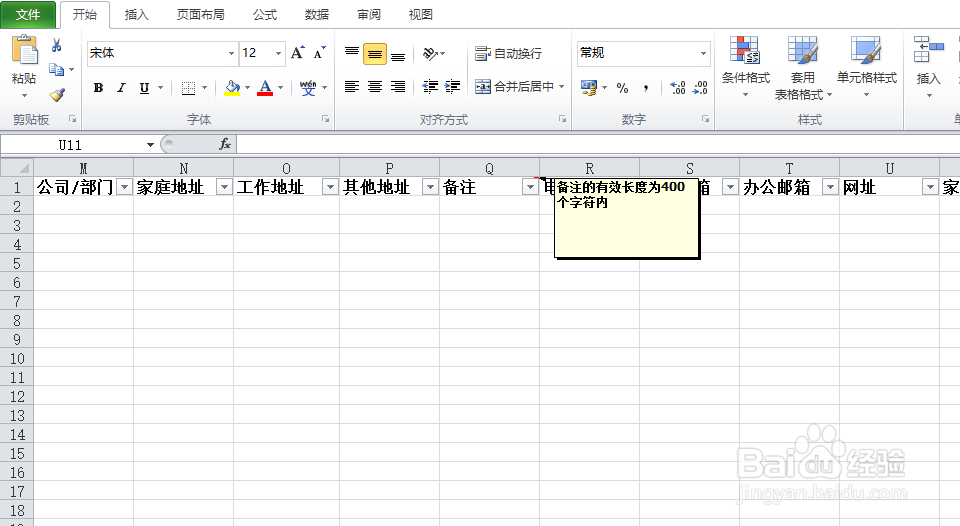Click into the formula bar

pyautogui.click(x=598, y=145)
